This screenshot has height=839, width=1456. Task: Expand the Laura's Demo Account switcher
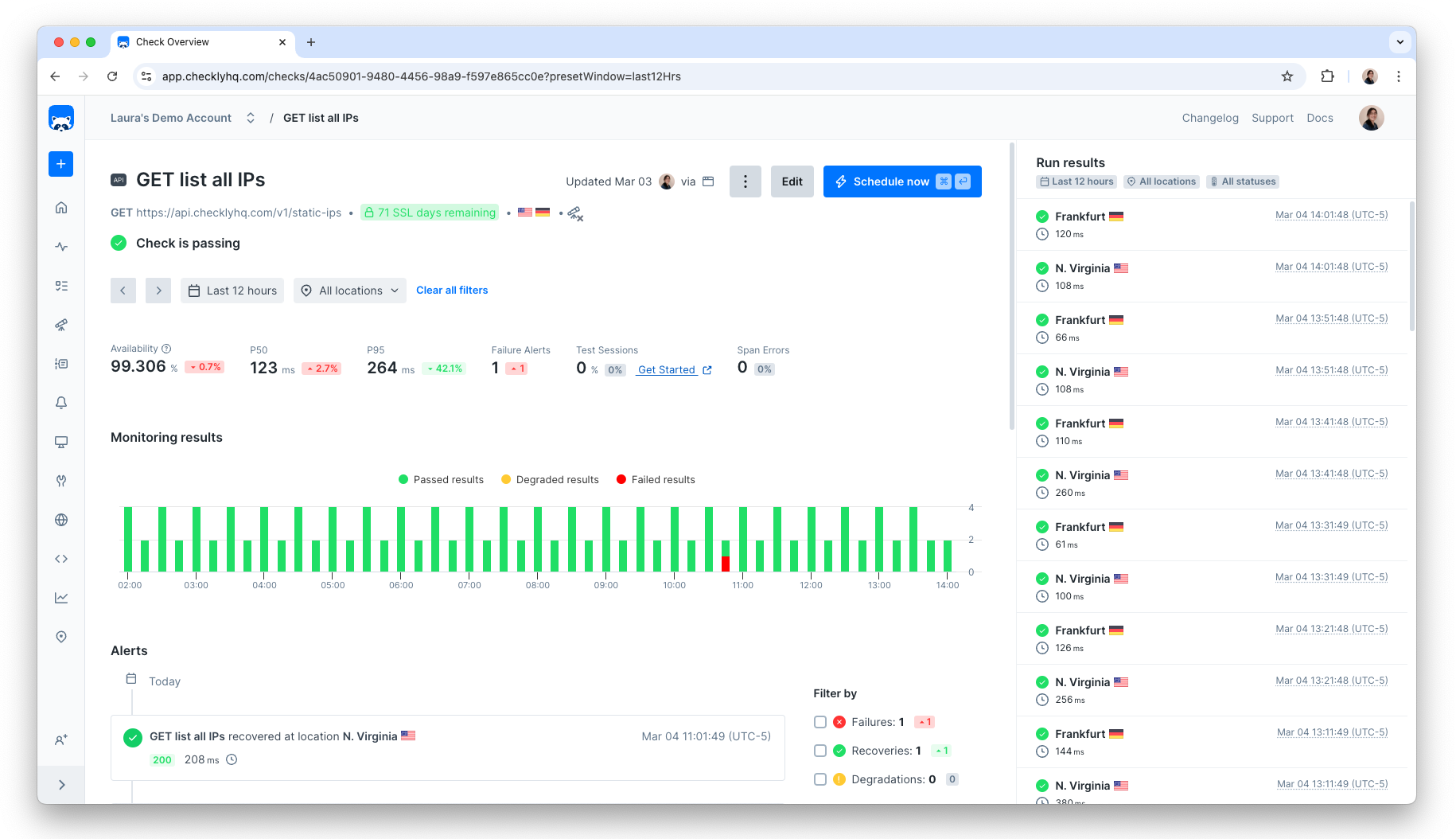pyautogui.click(x=251, y=117)
